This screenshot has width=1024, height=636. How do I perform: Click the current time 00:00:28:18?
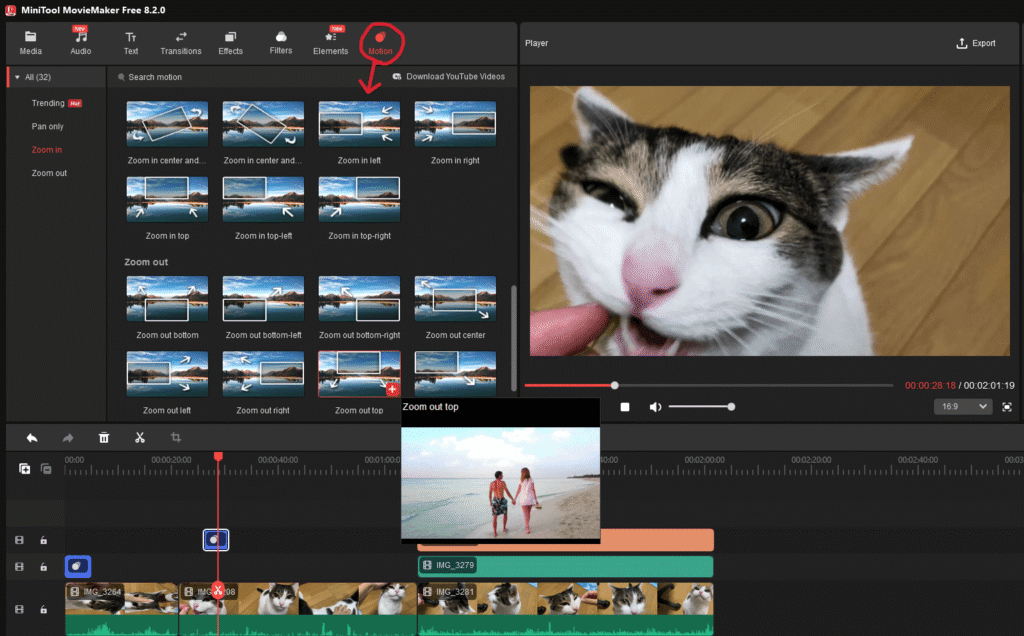tap(930, 385)
